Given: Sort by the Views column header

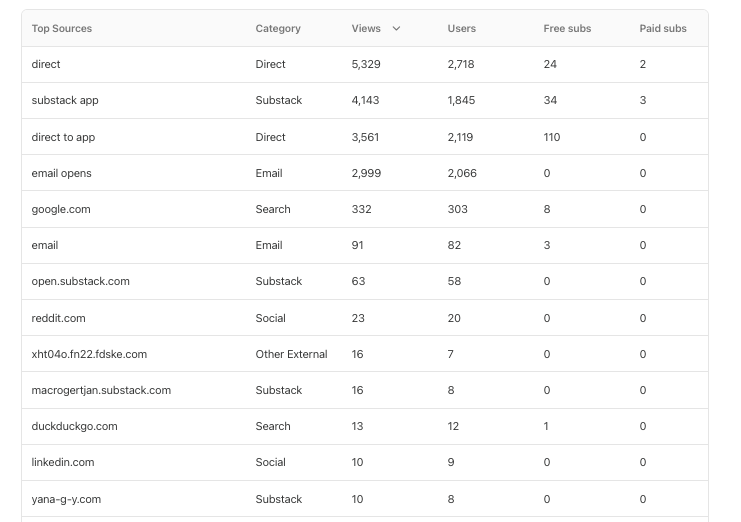Looking at the screenshot, I should coord(366,28).
